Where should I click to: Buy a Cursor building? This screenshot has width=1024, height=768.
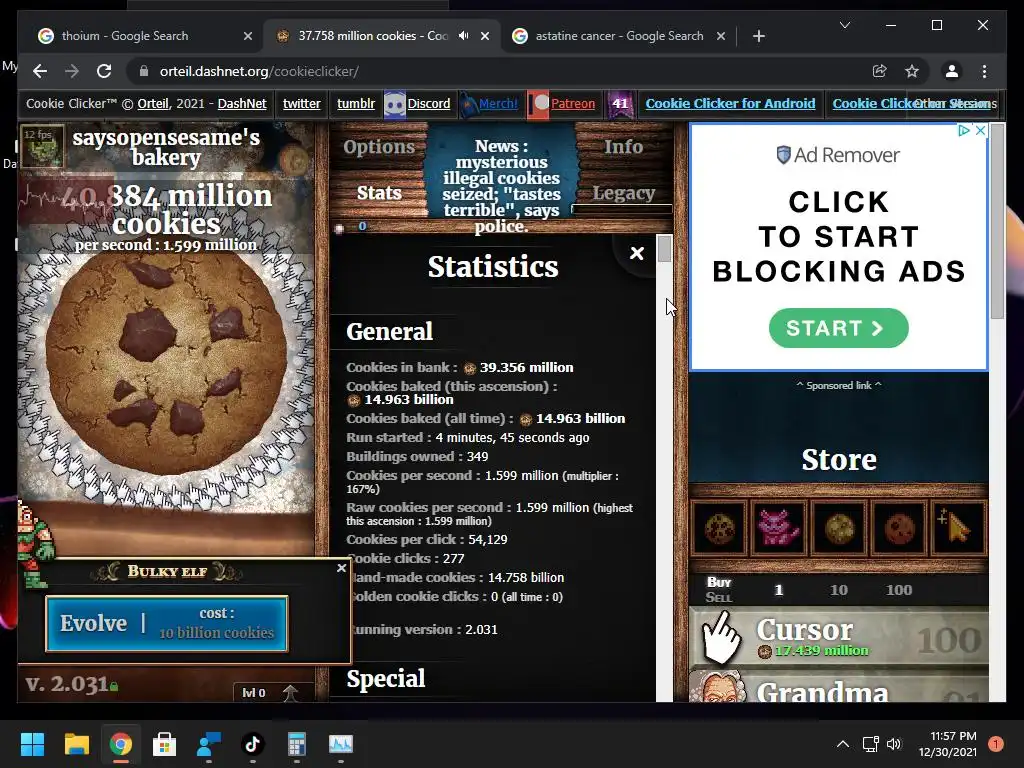(x=839, y=637)
